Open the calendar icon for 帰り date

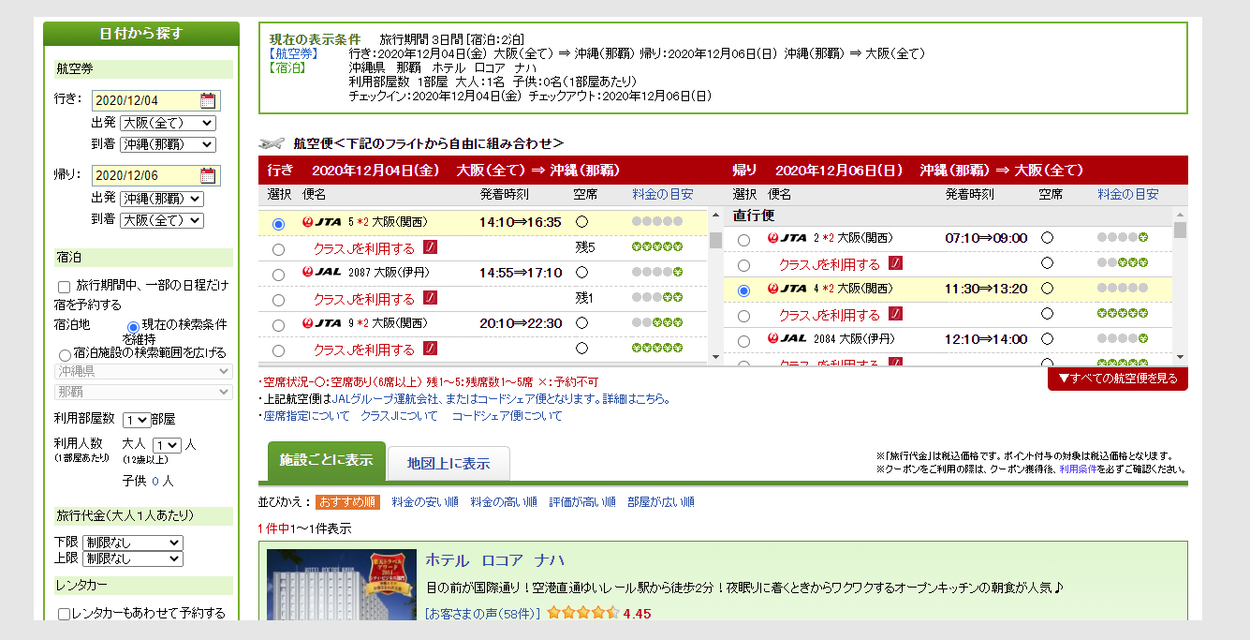point(208,175)
